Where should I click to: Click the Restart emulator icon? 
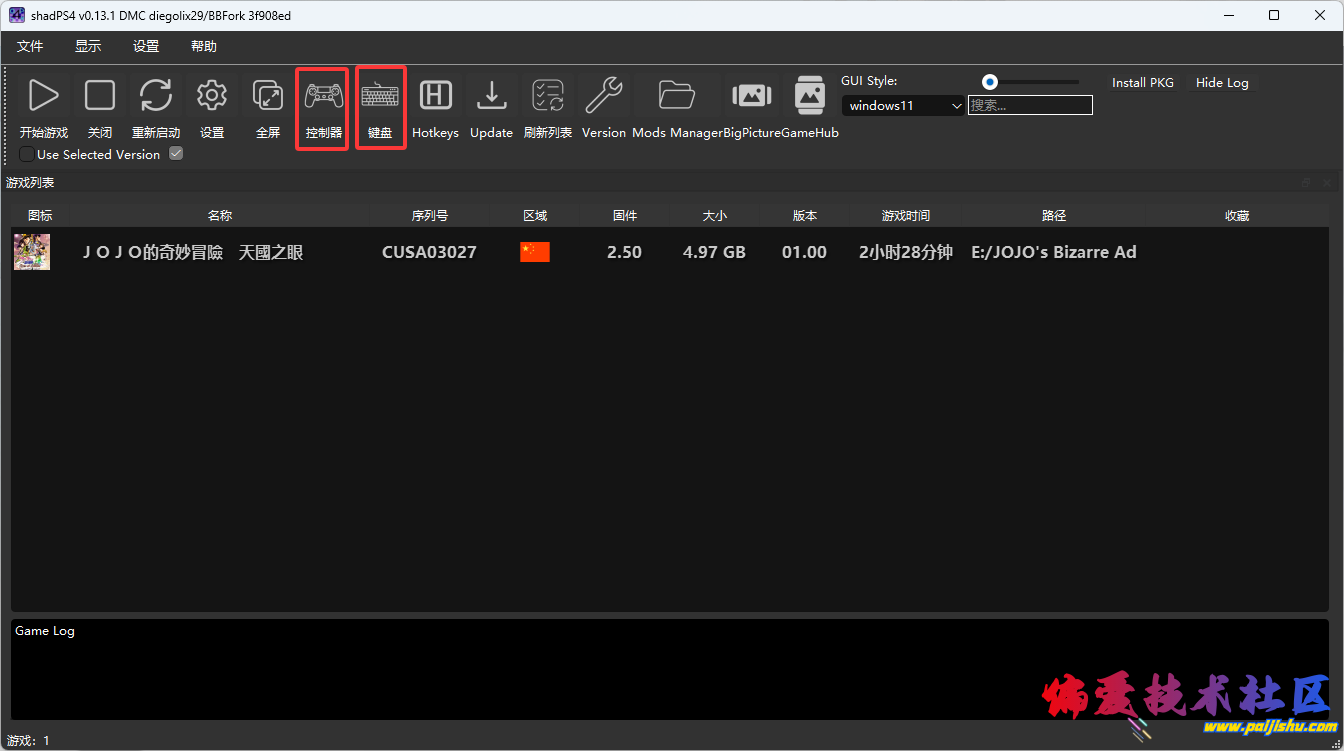156,96
